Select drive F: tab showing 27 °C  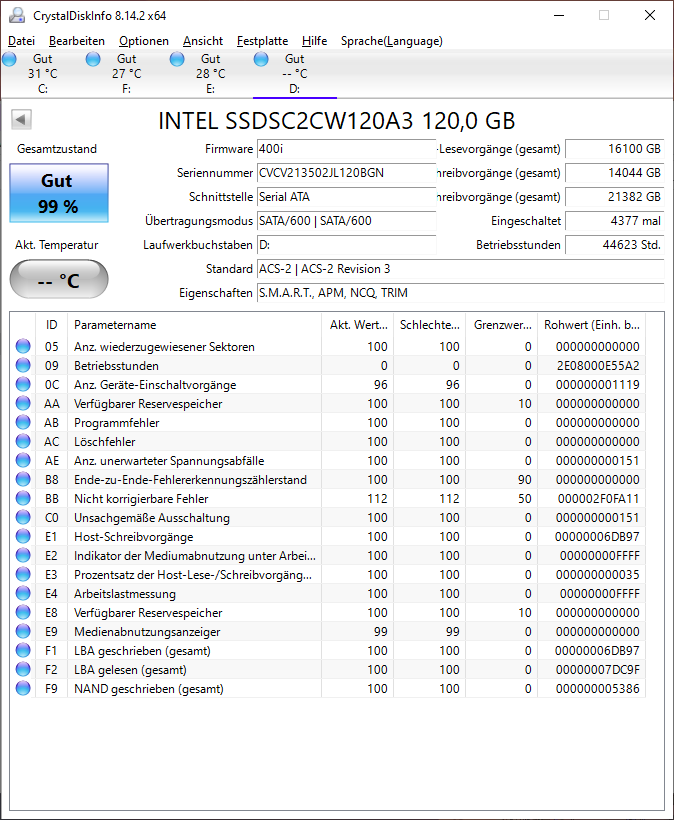pyautogui.click(x=127, y=74)
